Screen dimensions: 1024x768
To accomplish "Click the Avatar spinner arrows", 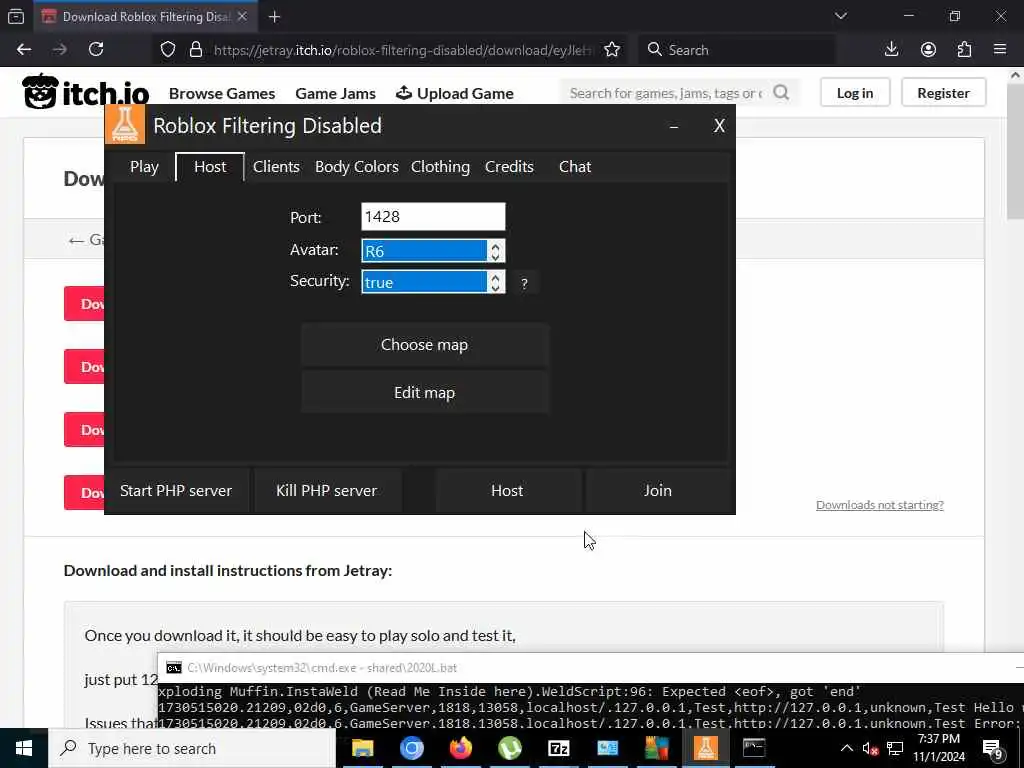I will (x=495, y=251).
